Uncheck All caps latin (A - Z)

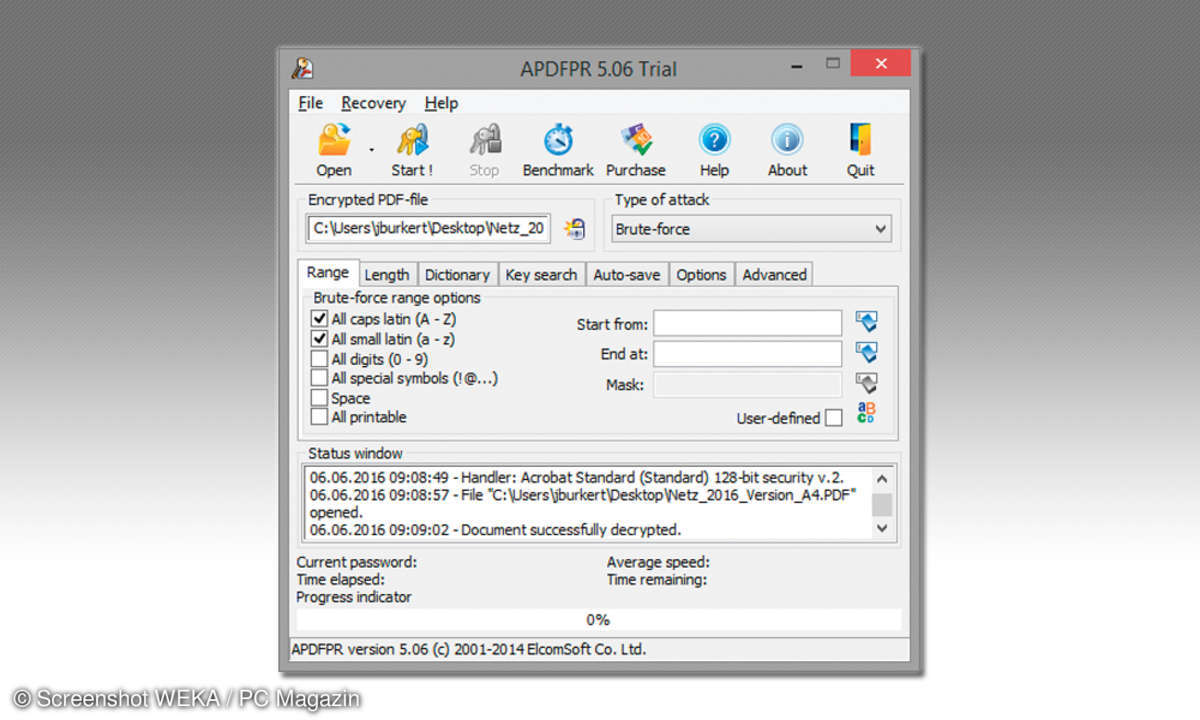click(x=319, y=319)
